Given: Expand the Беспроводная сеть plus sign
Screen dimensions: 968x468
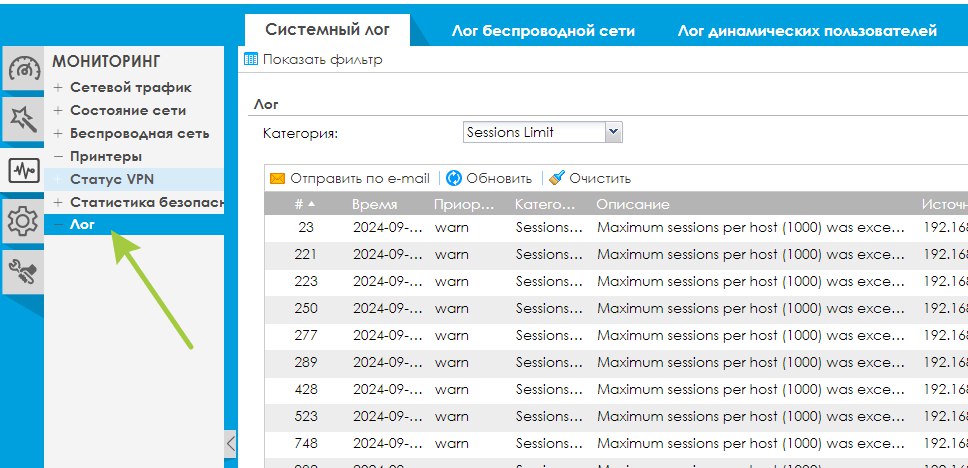Looking at the screenshot, I should pos(58,133).
